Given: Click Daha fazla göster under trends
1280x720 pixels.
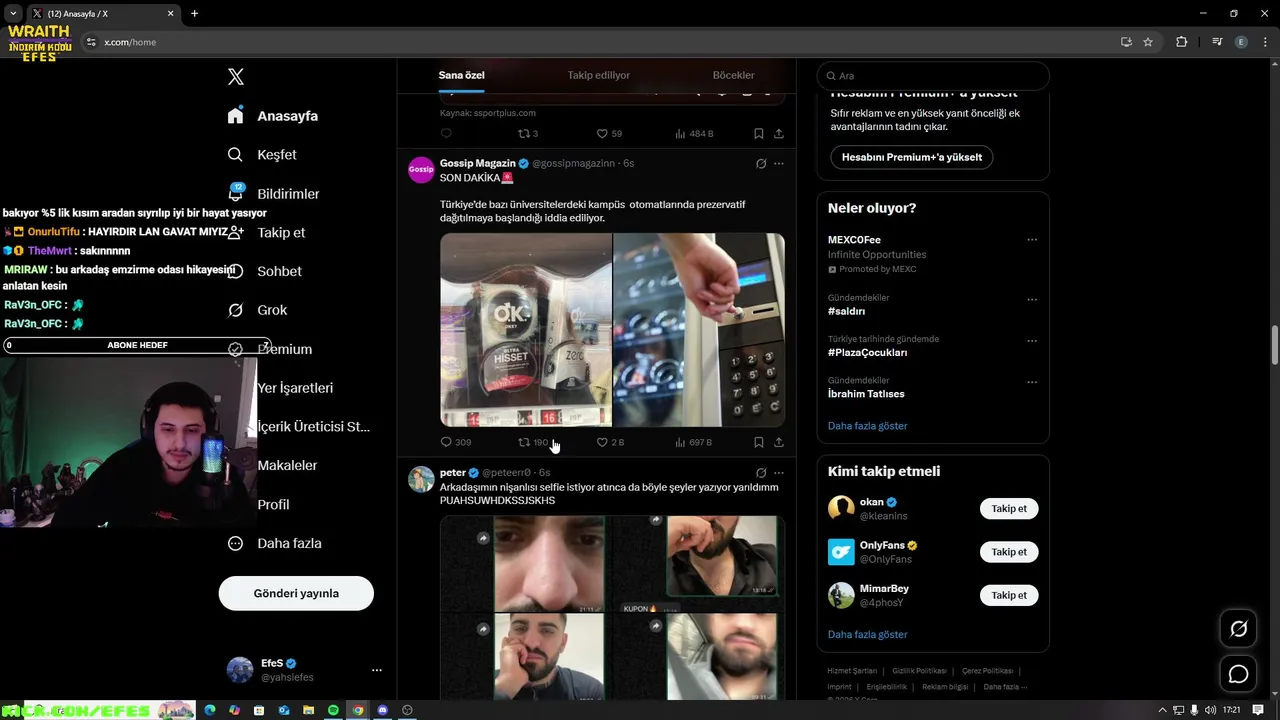Looking at the screenshot, I should pyautogui.click(x=867, y=426).
